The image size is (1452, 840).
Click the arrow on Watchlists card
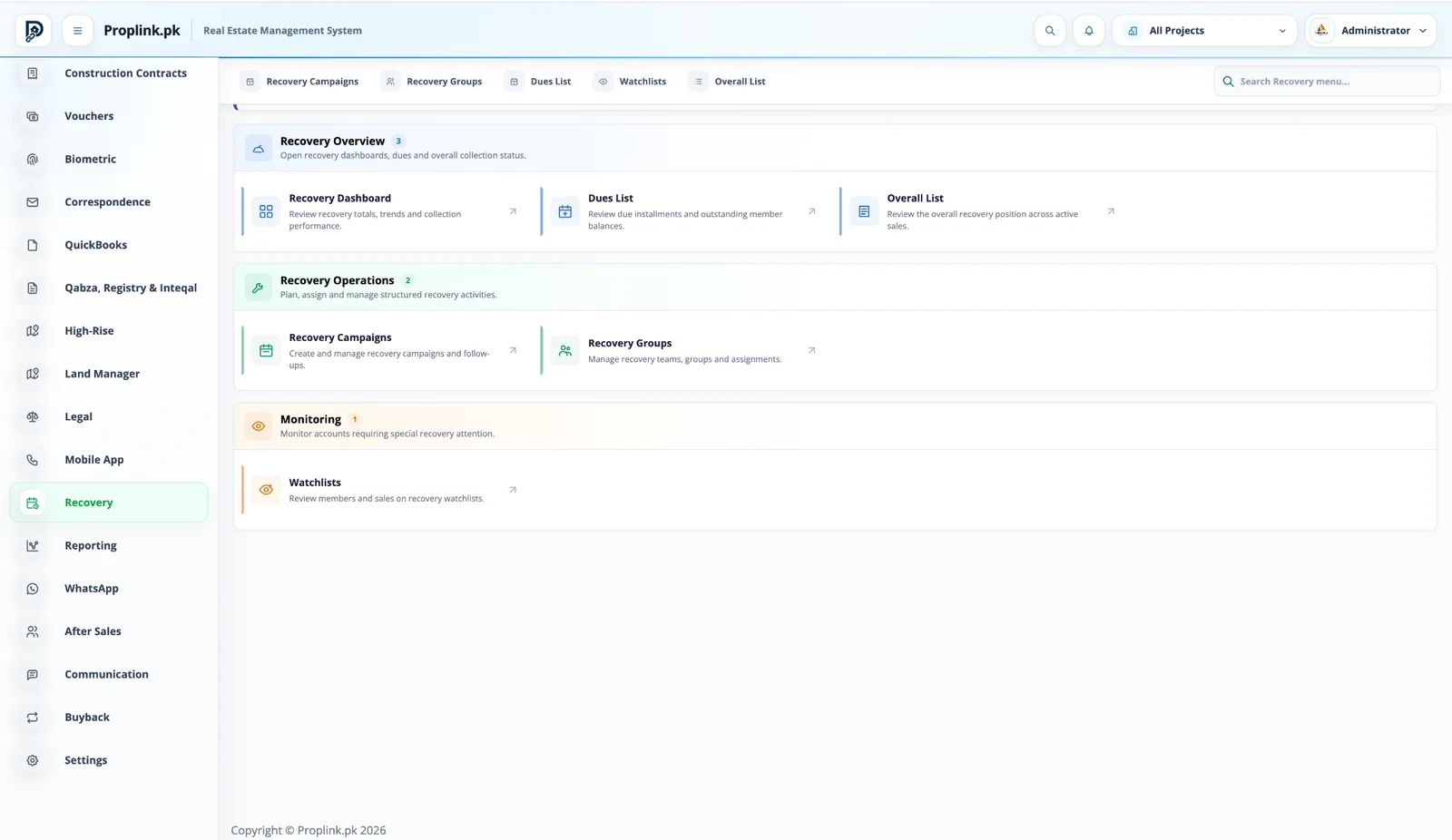[x=513, y=490]
